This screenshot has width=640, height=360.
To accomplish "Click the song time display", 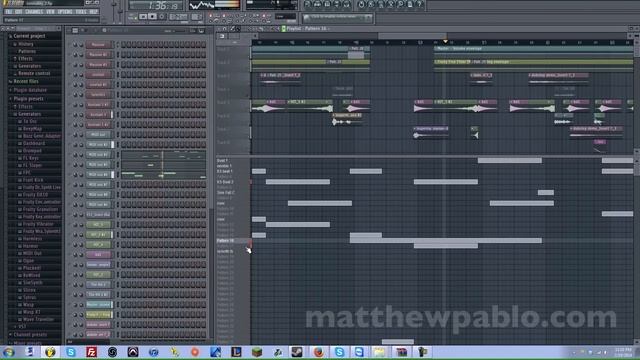I will pos(156,6).
